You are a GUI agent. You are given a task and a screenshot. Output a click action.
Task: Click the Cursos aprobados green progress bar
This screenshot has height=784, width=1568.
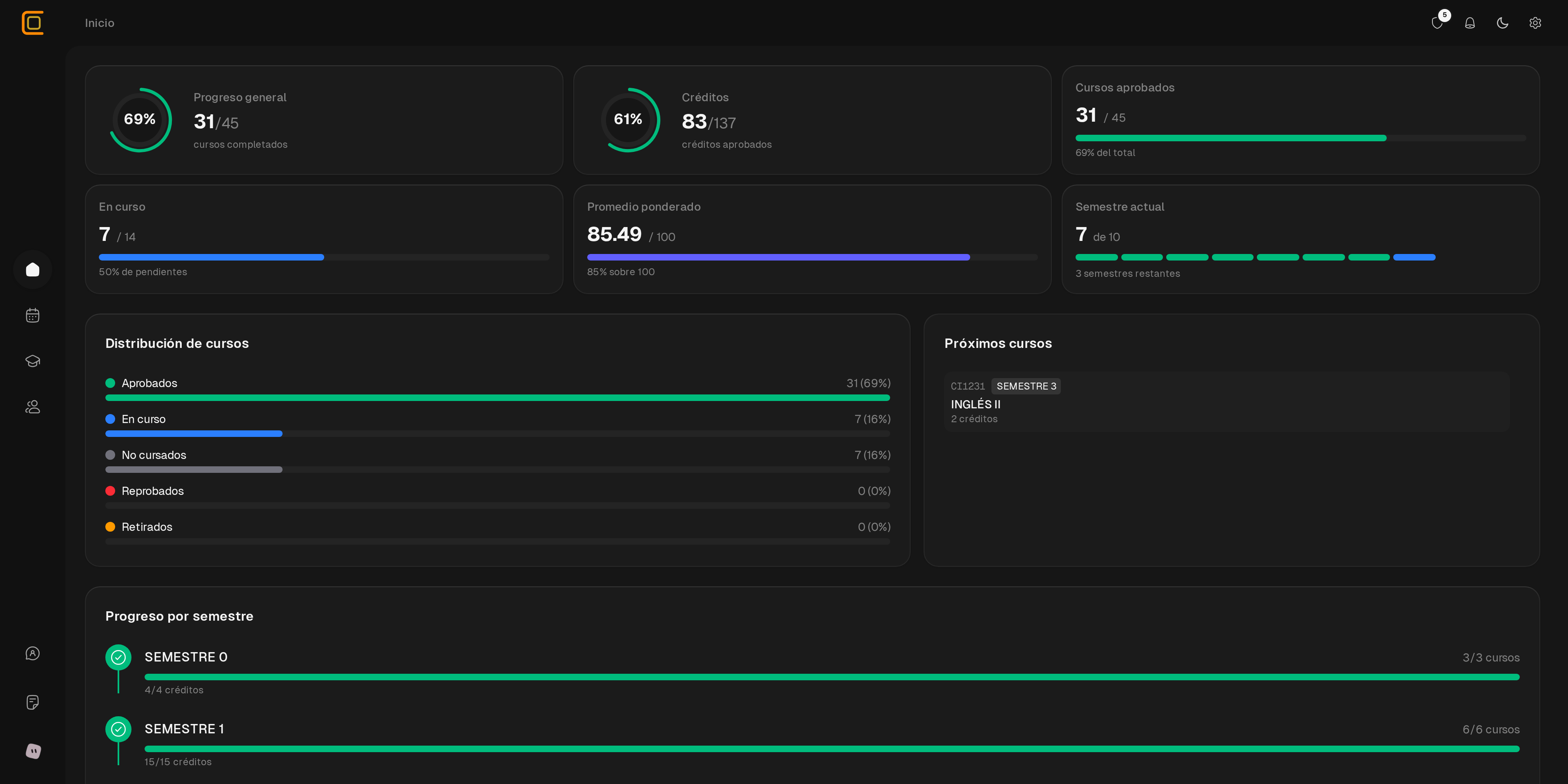click(x=1300, y=138)
